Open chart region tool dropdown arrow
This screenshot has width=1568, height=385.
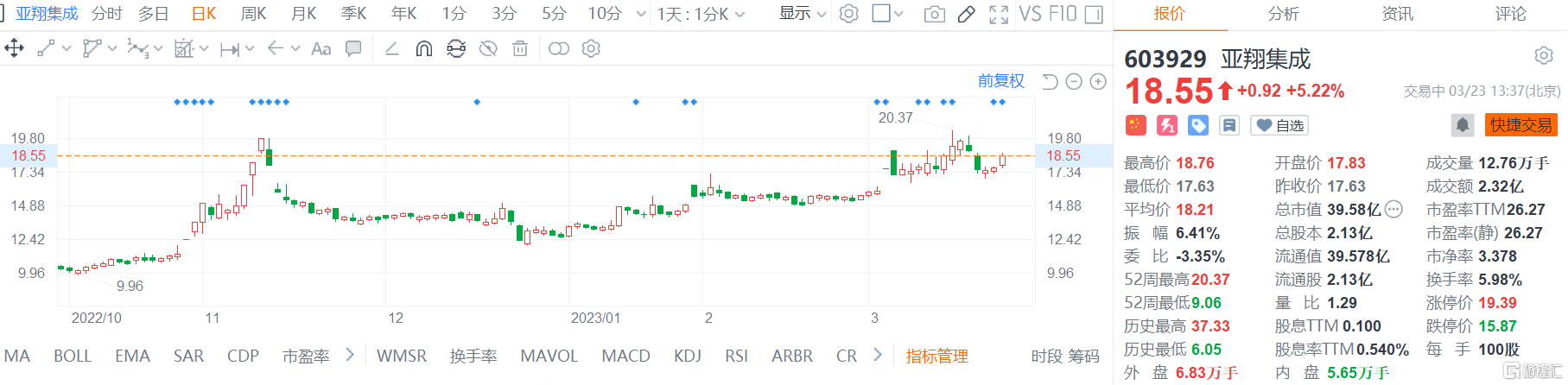204,49
